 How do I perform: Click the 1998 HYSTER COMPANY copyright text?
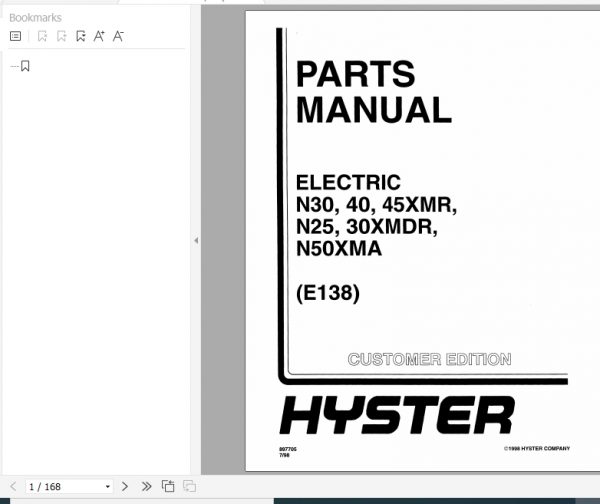tap(537, 449)
